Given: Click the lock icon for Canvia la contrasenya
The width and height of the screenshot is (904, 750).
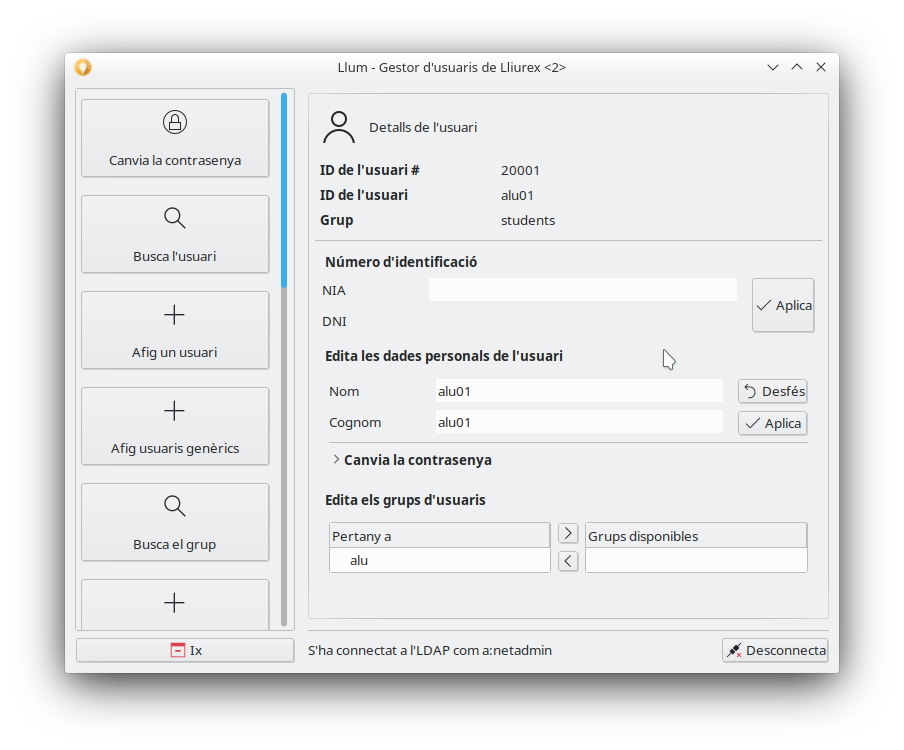Looking at the screenshot, I should point(175,123).
